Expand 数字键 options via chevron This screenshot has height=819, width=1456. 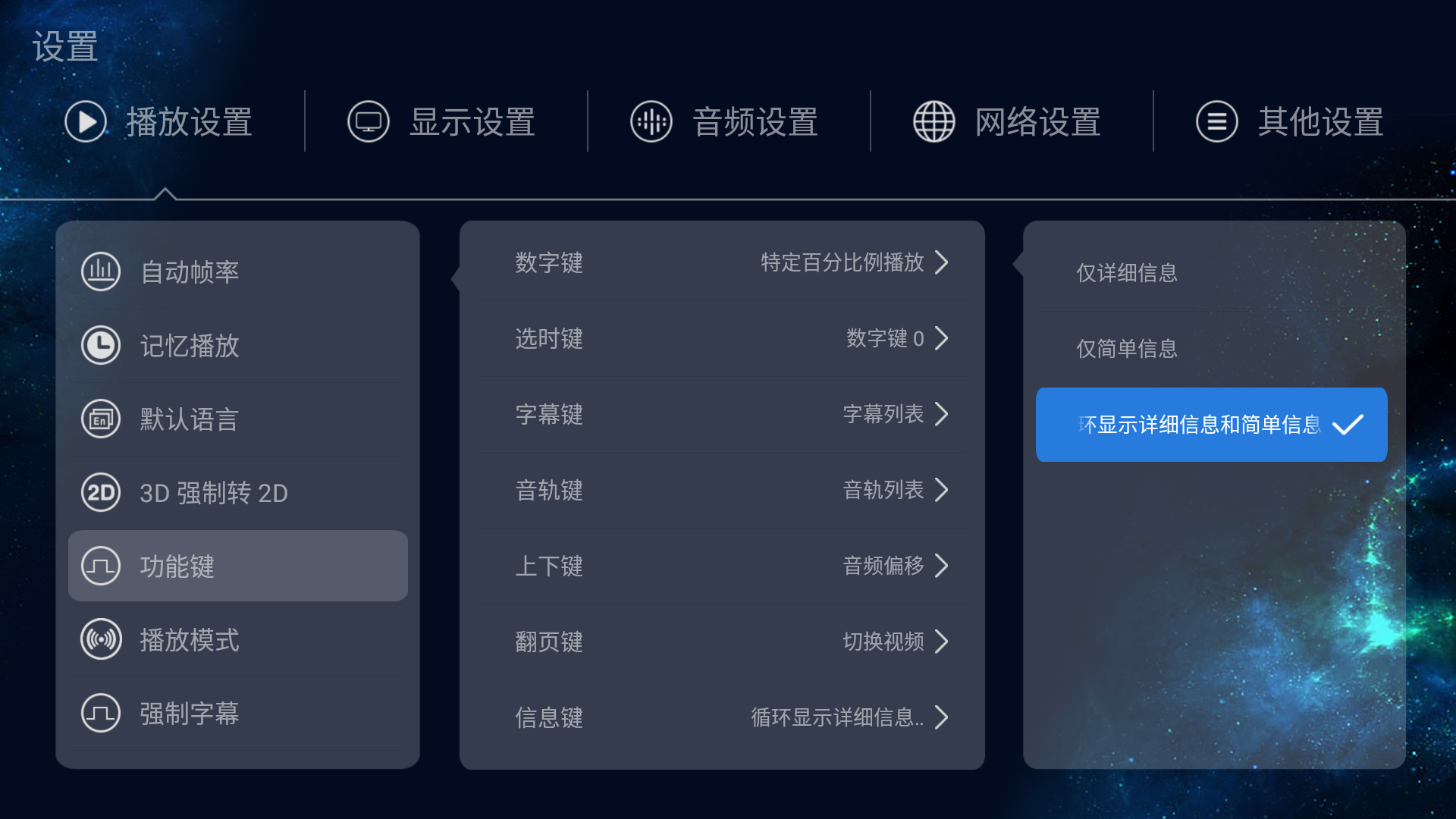[x=942, y=262]
